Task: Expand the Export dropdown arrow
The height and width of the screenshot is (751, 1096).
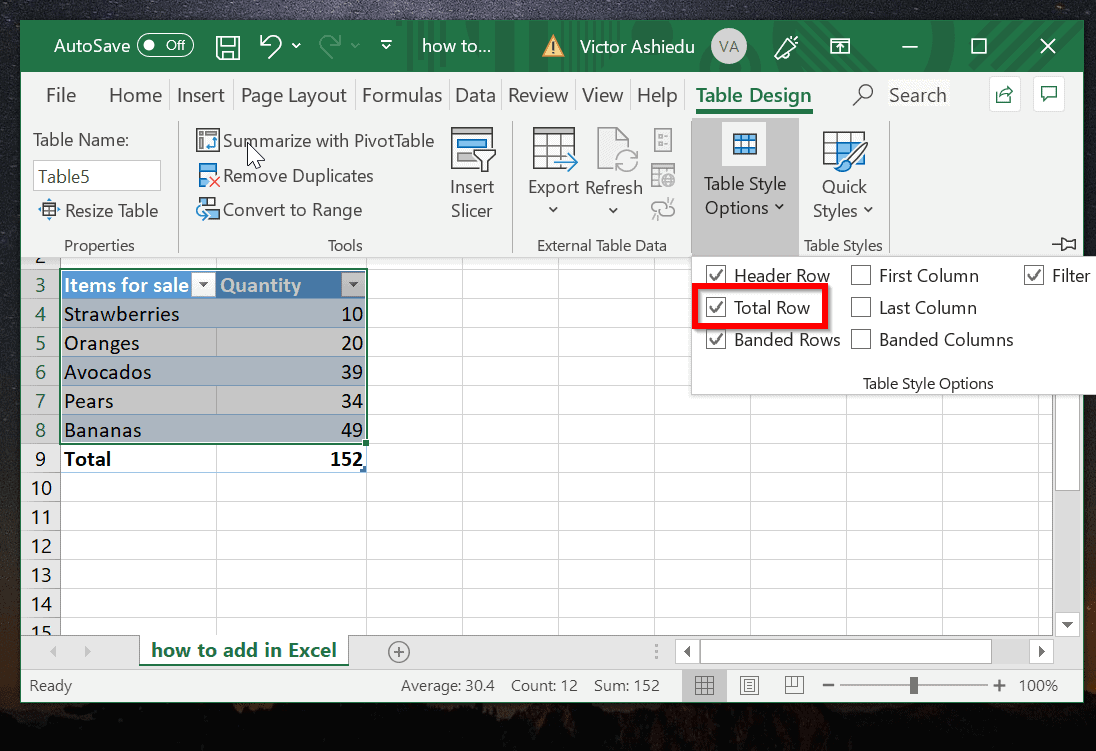Action: click(x=554, y=210)
